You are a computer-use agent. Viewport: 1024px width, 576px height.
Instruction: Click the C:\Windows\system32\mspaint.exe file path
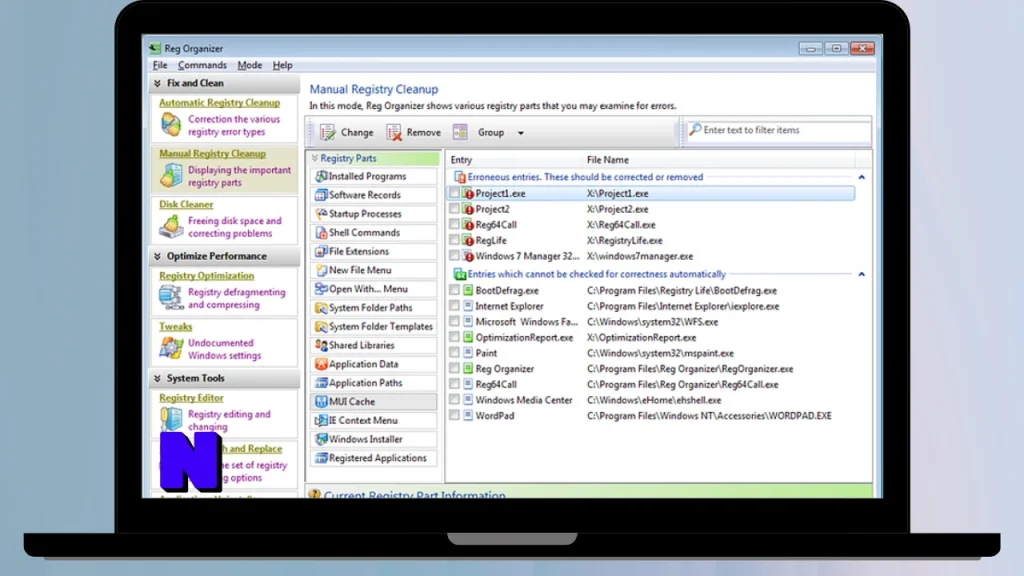660,353
